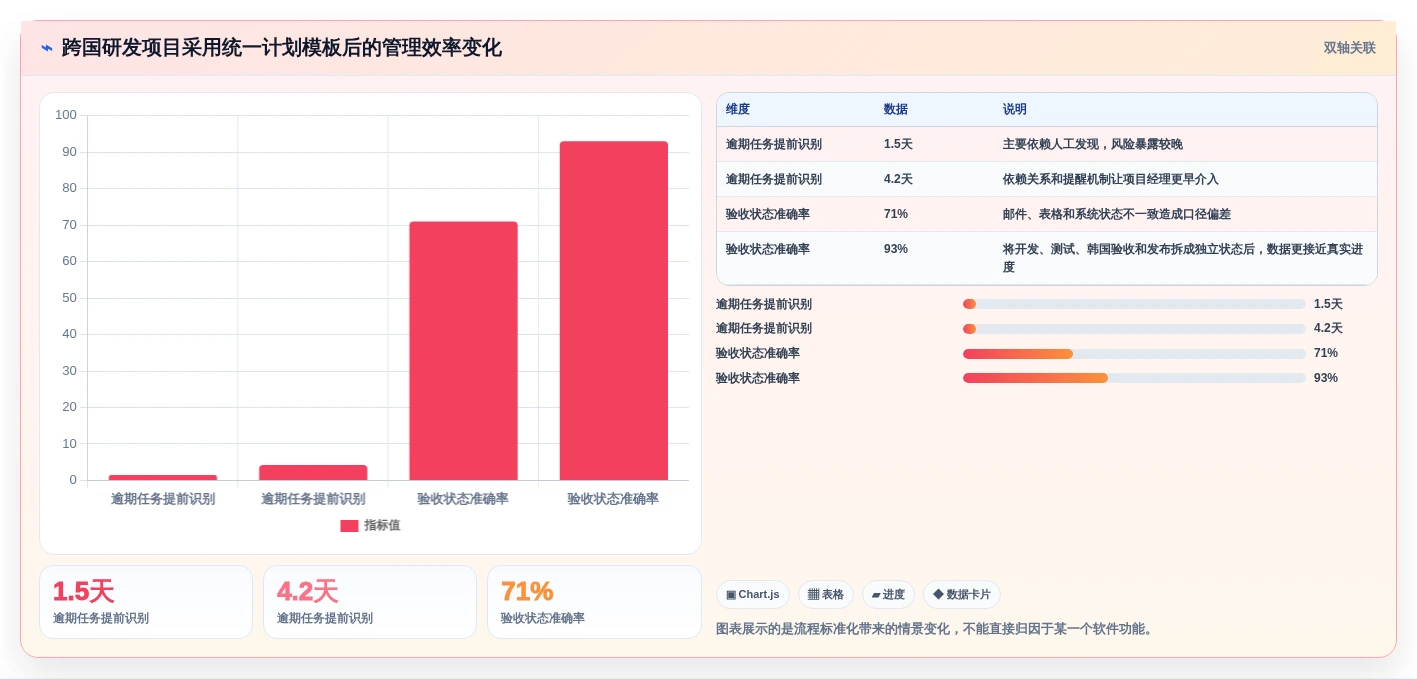Click the progress bar labeled 4.2天
Screen dimensions: 1417x679
1134,329
